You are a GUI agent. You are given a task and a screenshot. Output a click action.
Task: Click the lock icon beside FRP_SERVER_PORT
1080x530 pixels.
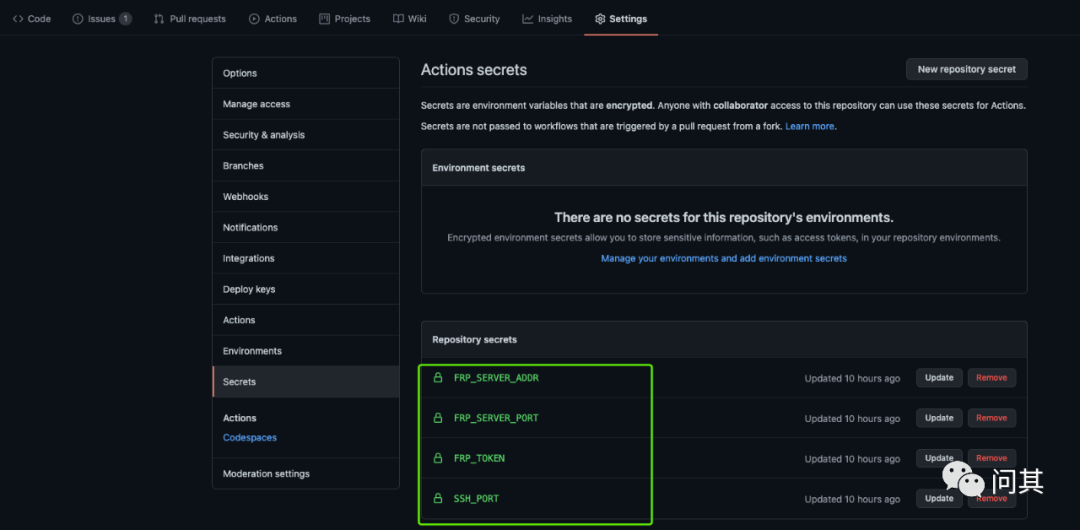(x=437, y=418)
